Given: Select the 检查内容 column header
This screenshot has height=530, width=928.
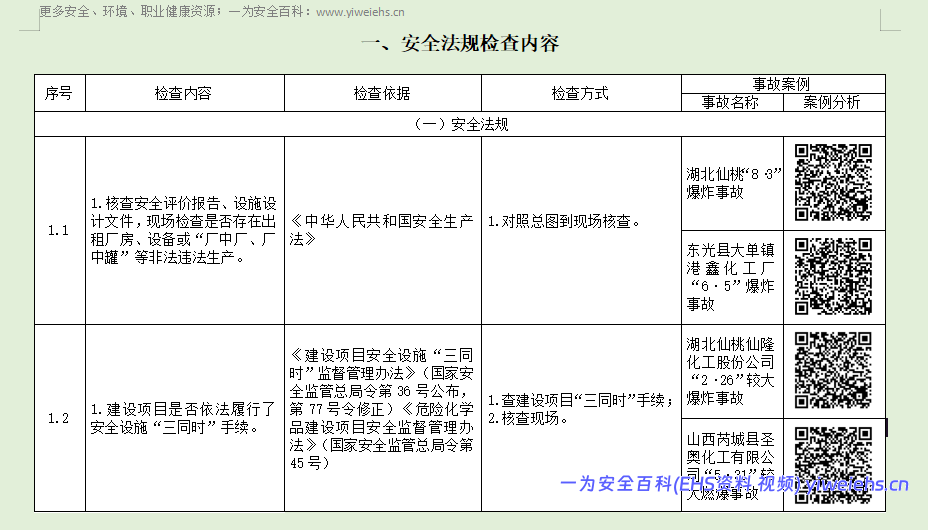Looking at the screenshot, I should (x=183, y=93).
